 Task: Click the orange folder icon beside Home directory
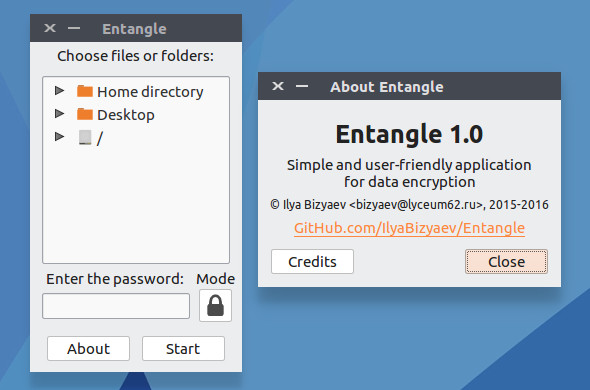click(85, 91)
